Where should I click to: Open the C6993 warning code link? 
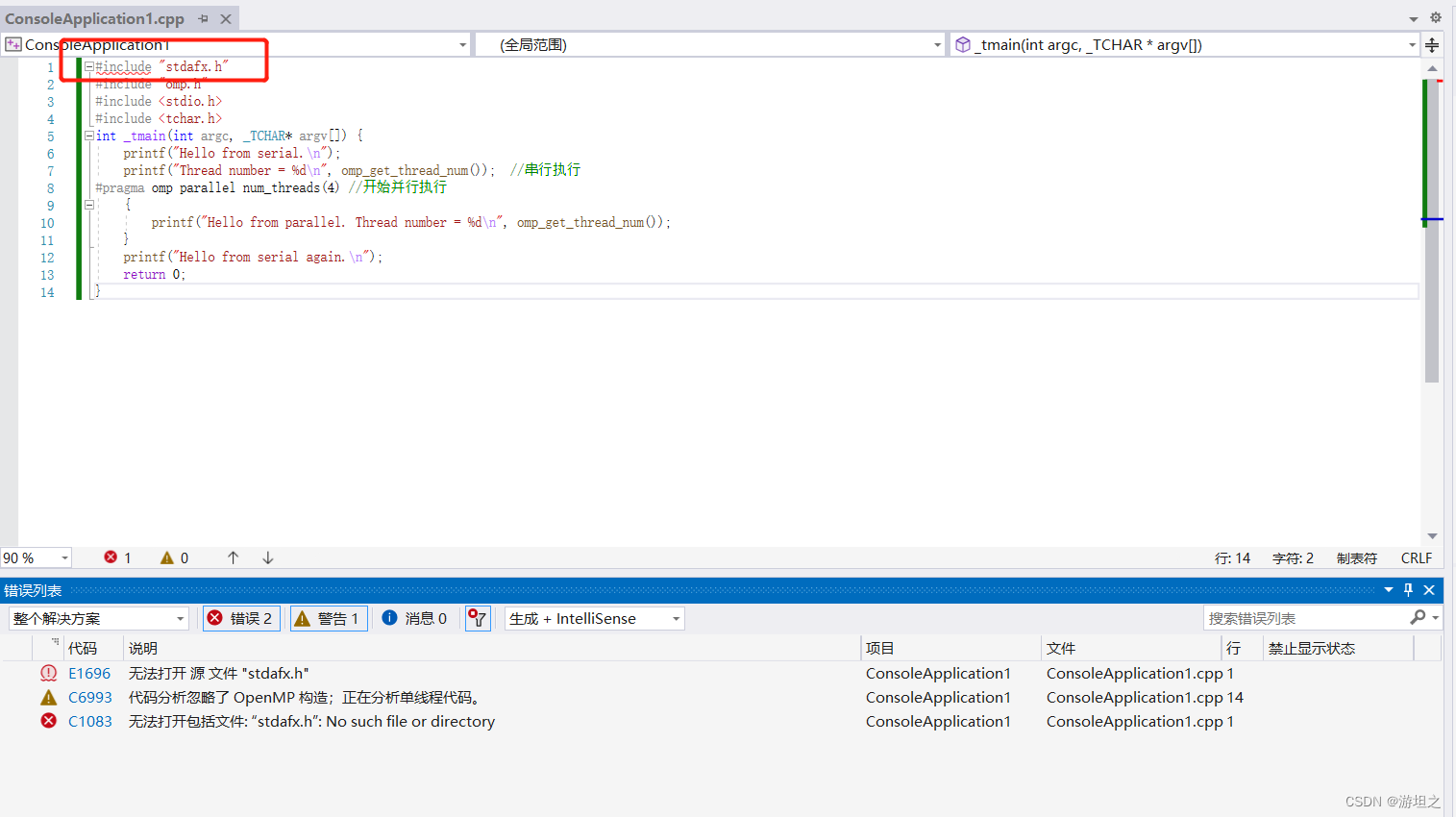click(90, 698)
